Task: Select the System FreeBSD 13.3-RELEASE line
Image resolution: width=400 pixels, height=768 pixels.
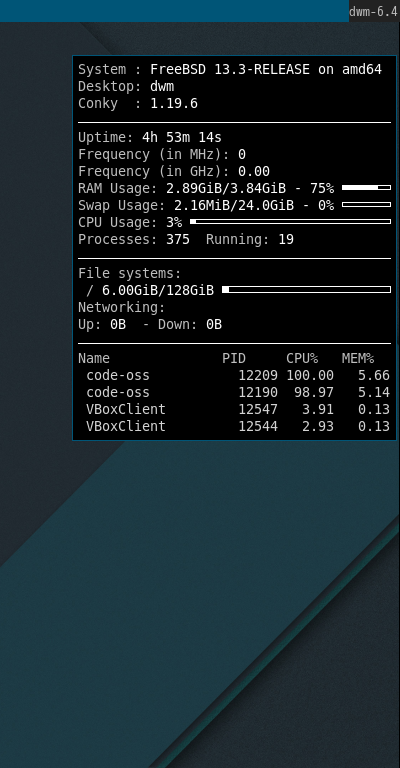Action: [x=230, y=70]
